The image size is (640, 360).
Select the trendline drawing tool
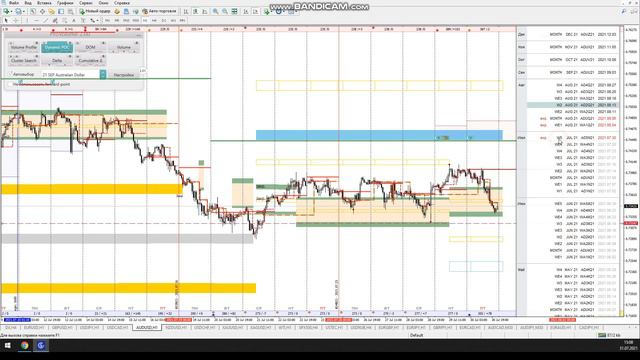click(46, 20)
